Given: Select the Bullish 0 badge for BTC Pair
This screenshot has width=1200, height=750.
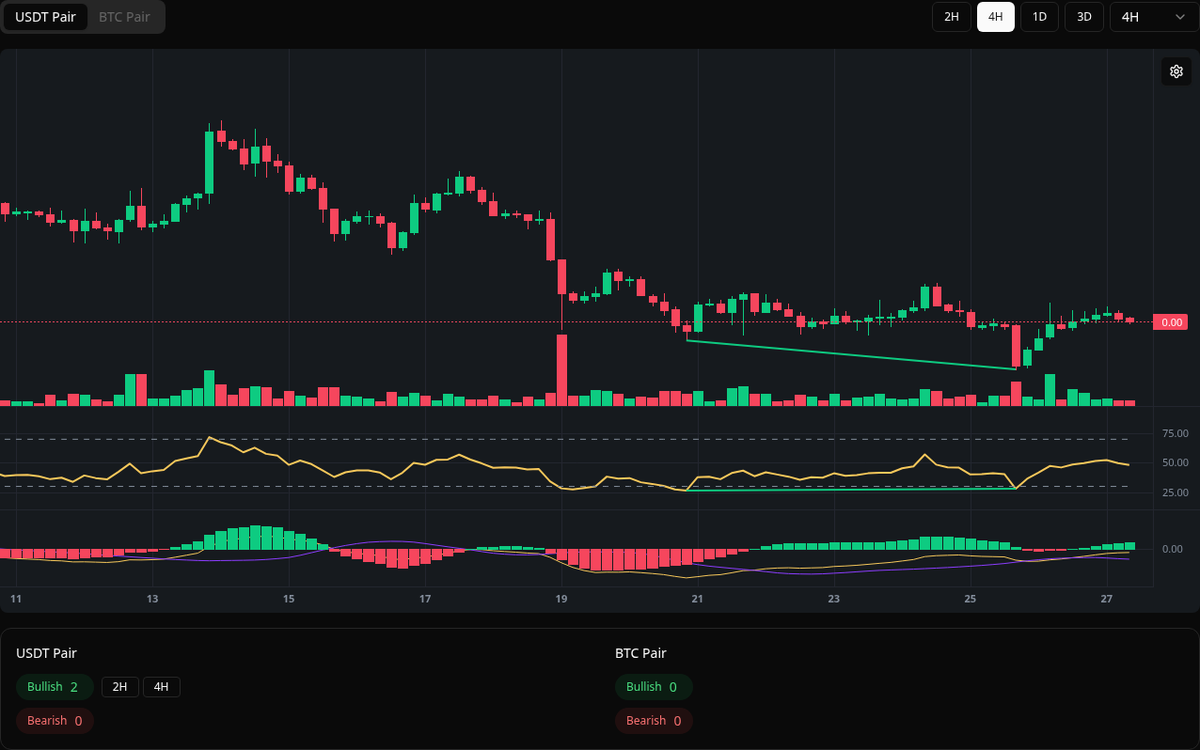Looking at the screenshot, I should (x=654, y=687).
